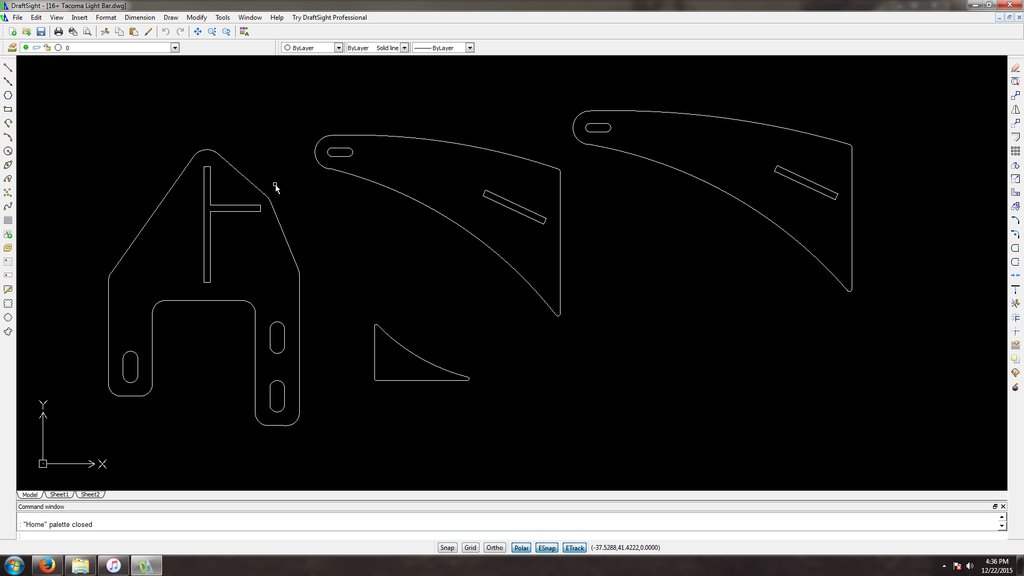Click Try DraftSight Professional link
Screen dimensions: 1024x576
pyautogui.click(x=329, y=18)
